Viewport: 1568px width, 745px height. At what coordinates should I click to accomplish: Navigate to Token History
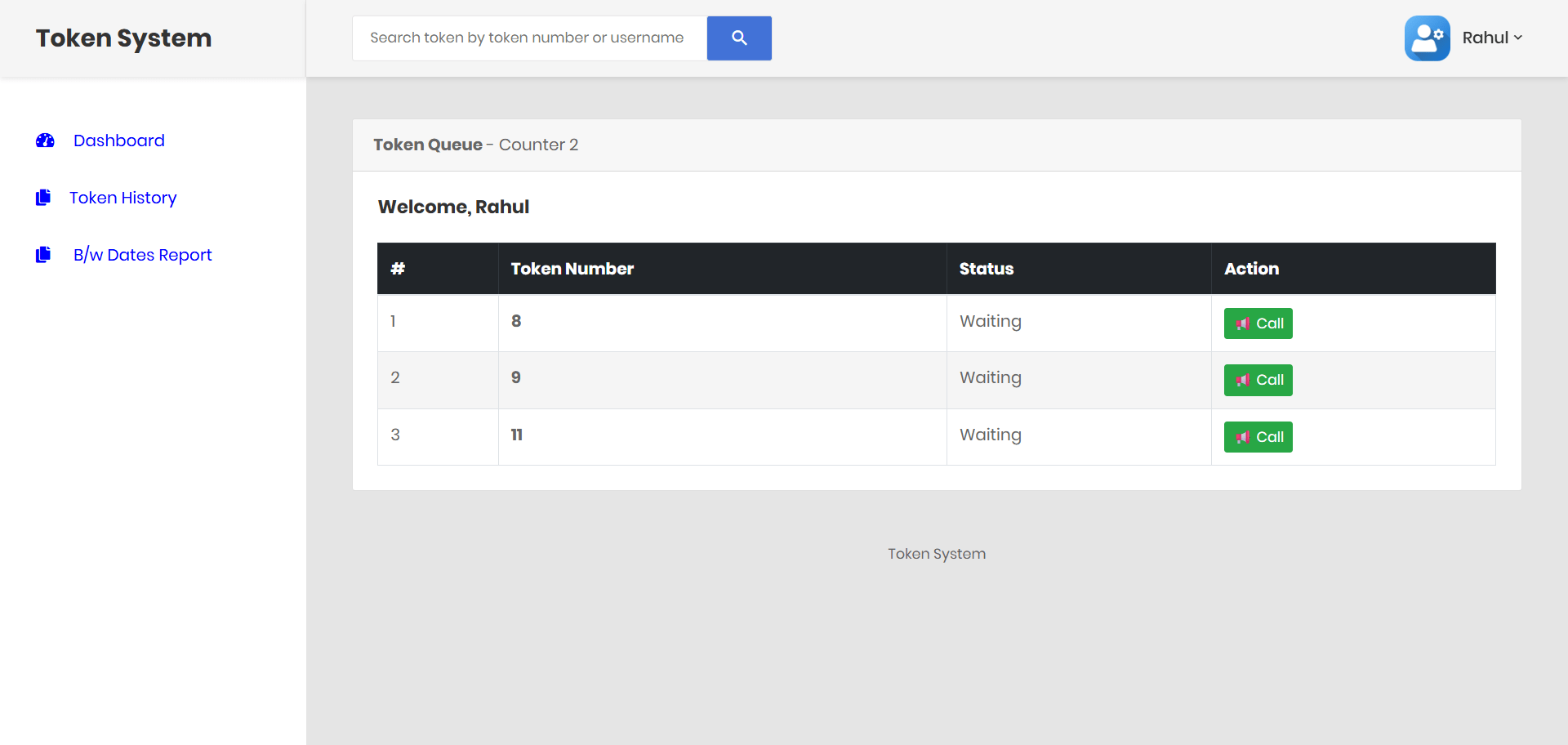coord(122,197)
